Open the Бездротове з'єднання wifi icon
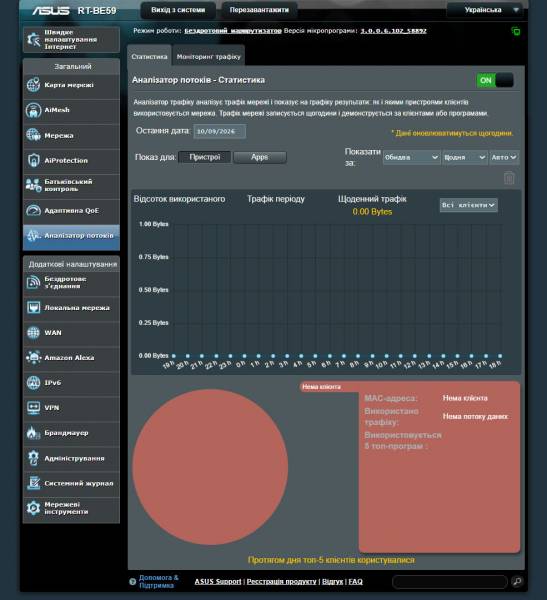547x600 pixels. (33, 282)
